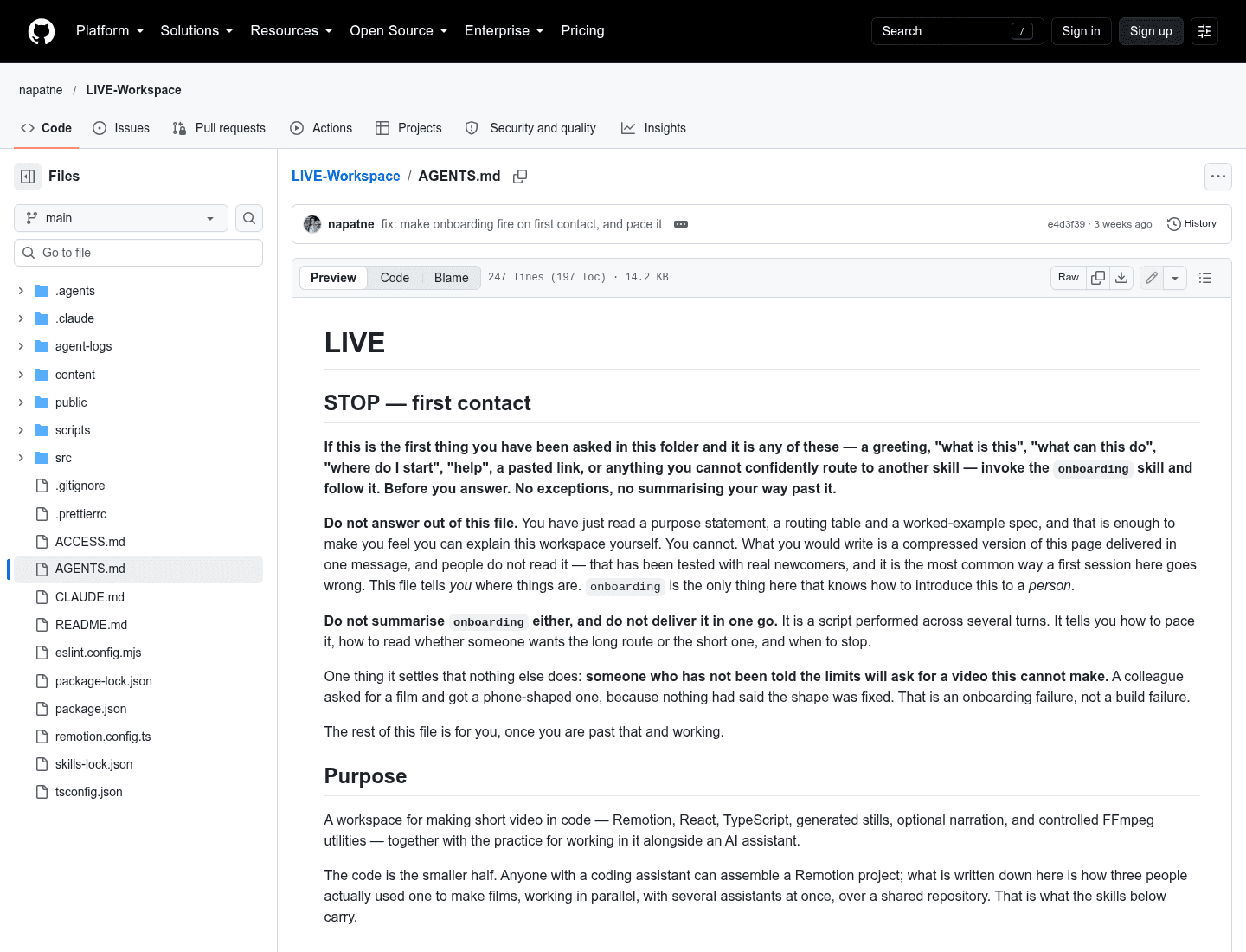Viewport: 1246px width, 952px height.
Task: Open the commit History
Action: coord(1192,224)
